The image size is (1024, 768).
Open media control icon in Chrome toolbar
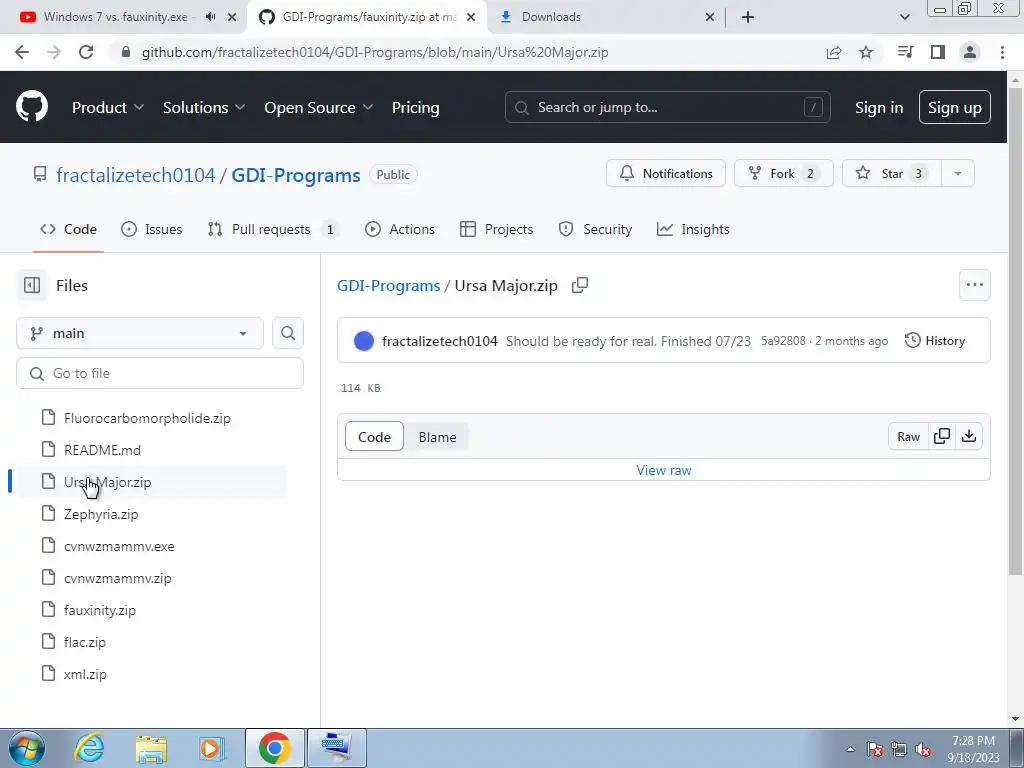click(x=906, y=52)
